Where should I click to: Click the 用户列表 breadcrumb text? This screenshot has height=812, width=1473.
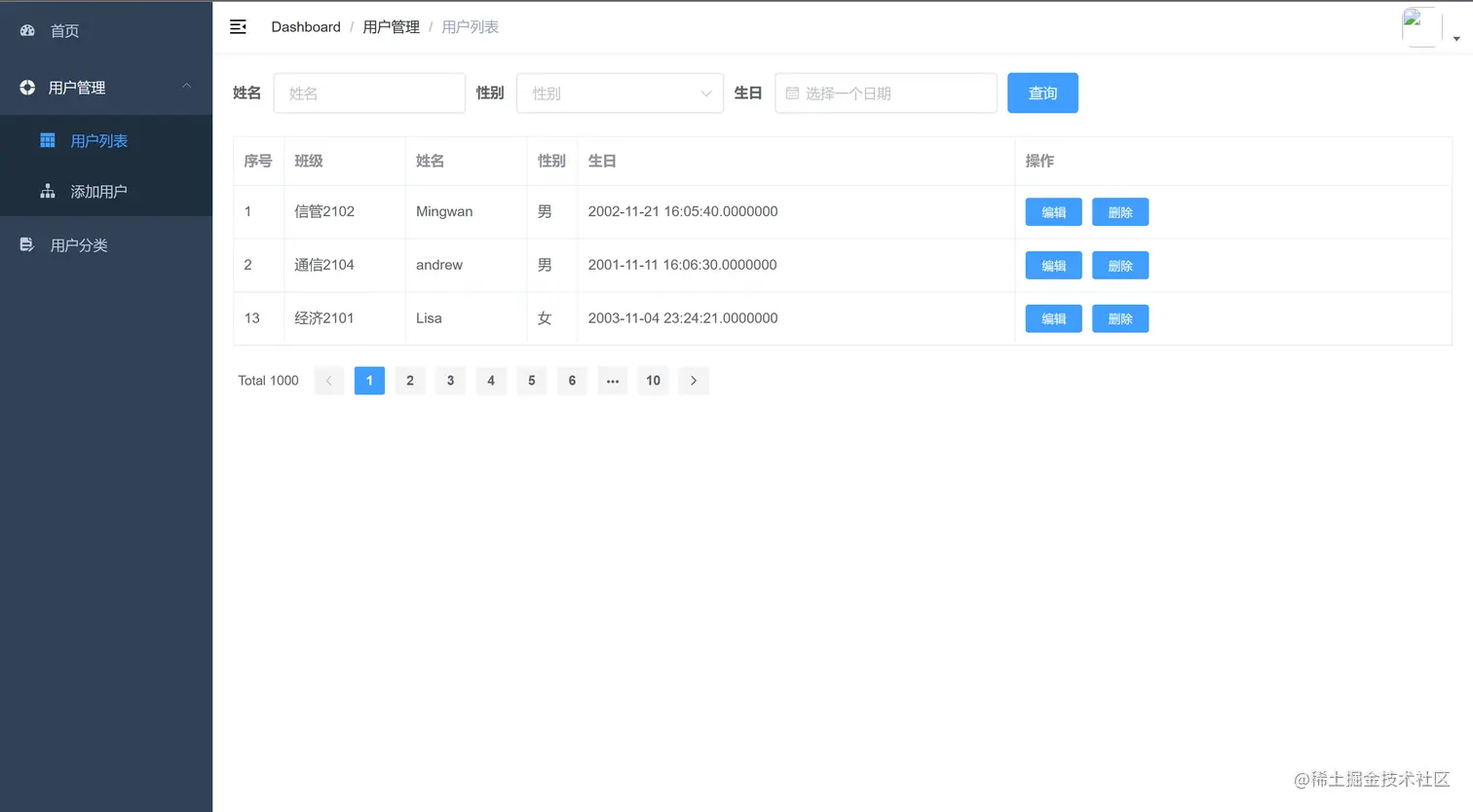tap(470, 27)
